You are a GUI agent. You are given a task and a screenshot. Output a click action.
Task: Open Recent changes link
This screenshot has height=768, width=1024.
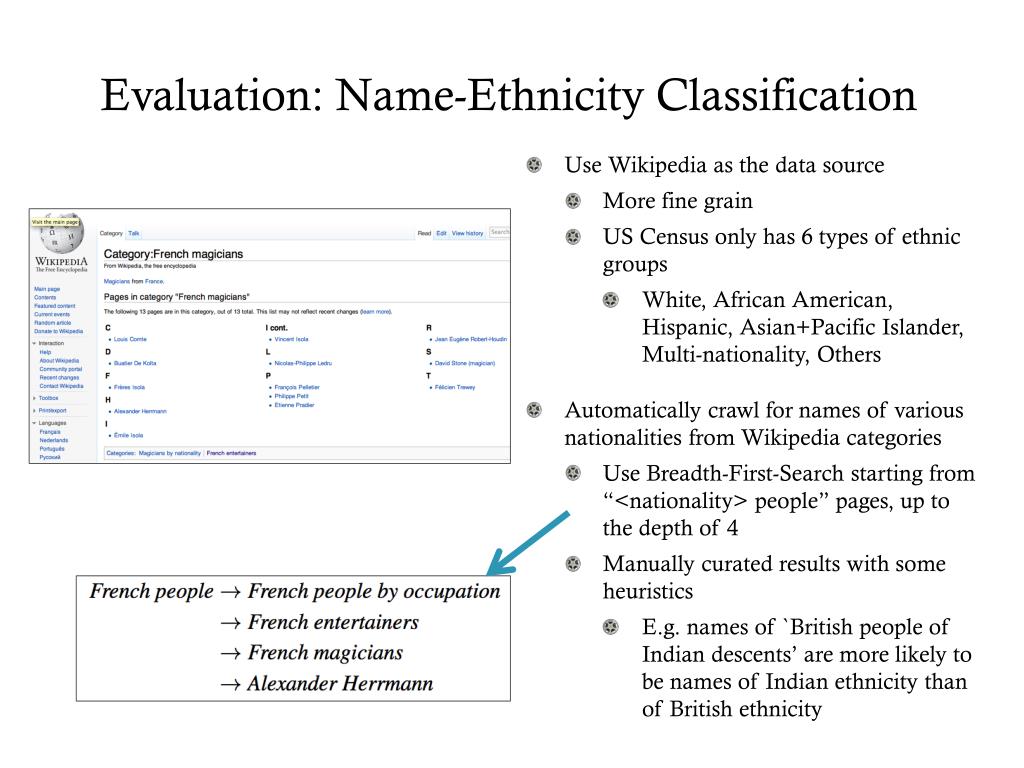click(59, 377)
